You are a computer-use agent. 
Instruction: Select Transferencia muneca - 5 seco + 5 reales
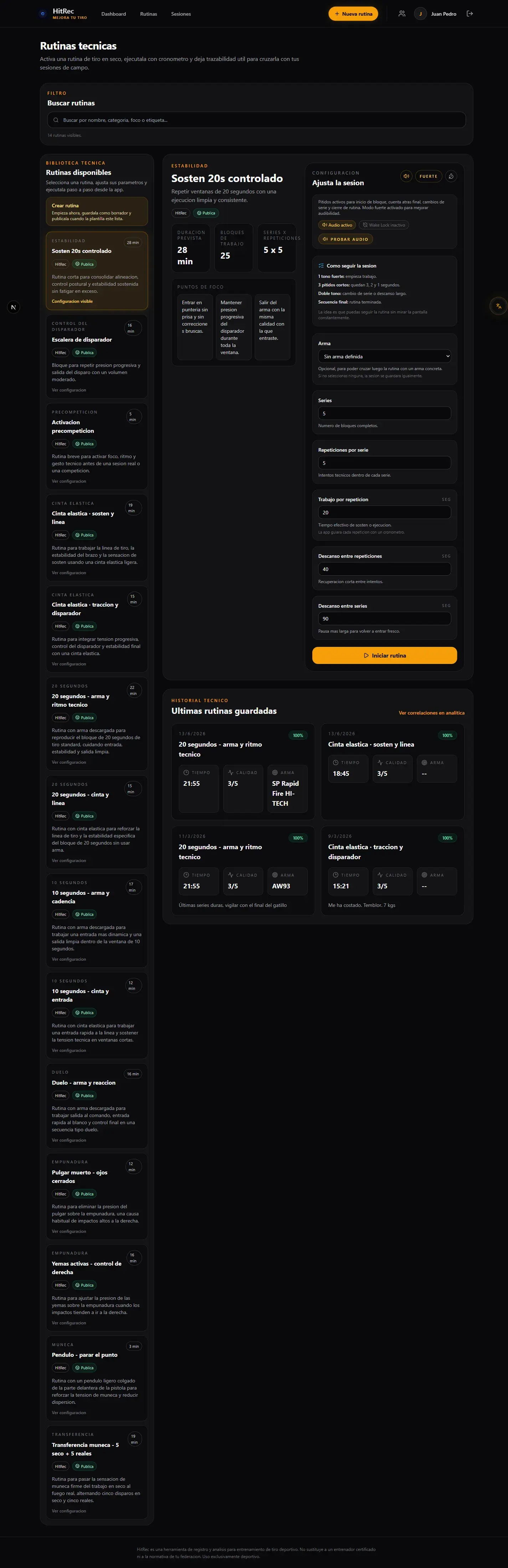pos(97,1473)
